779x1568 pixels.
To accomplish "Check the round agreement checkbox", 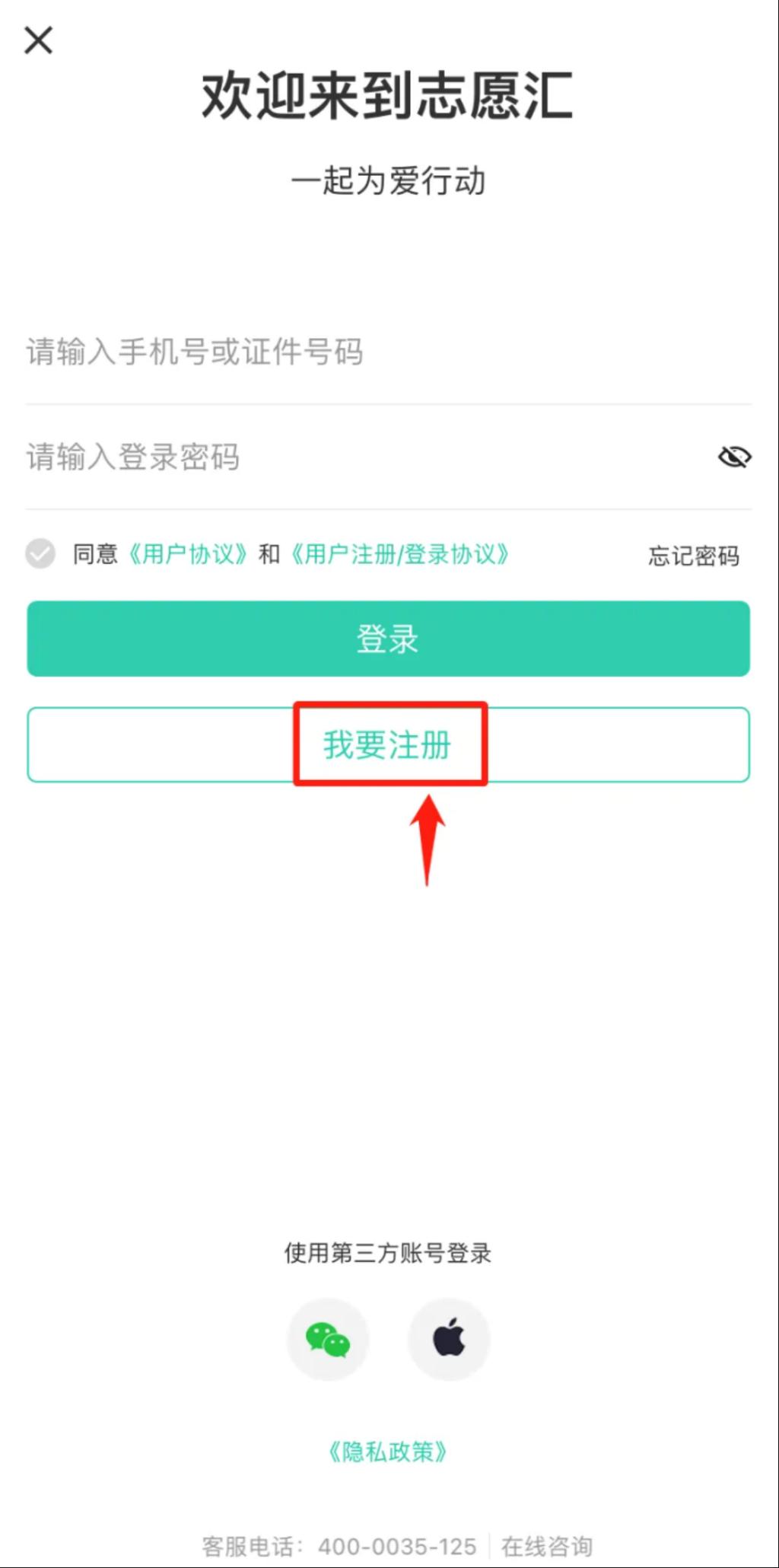I will (40, 553).
